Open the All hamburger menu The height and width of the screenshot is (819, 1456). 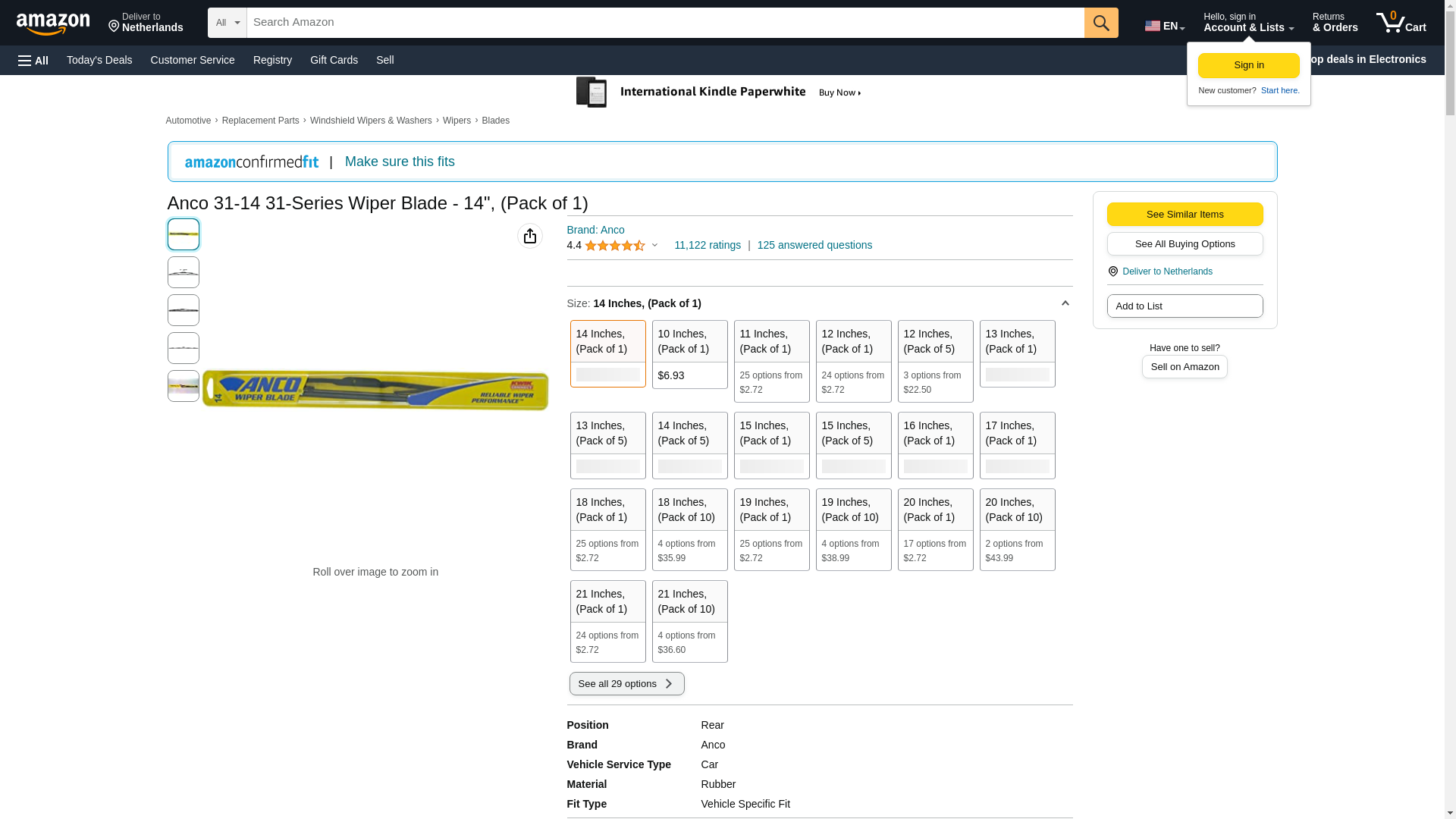pyautogui.click(x=33, y=61)
